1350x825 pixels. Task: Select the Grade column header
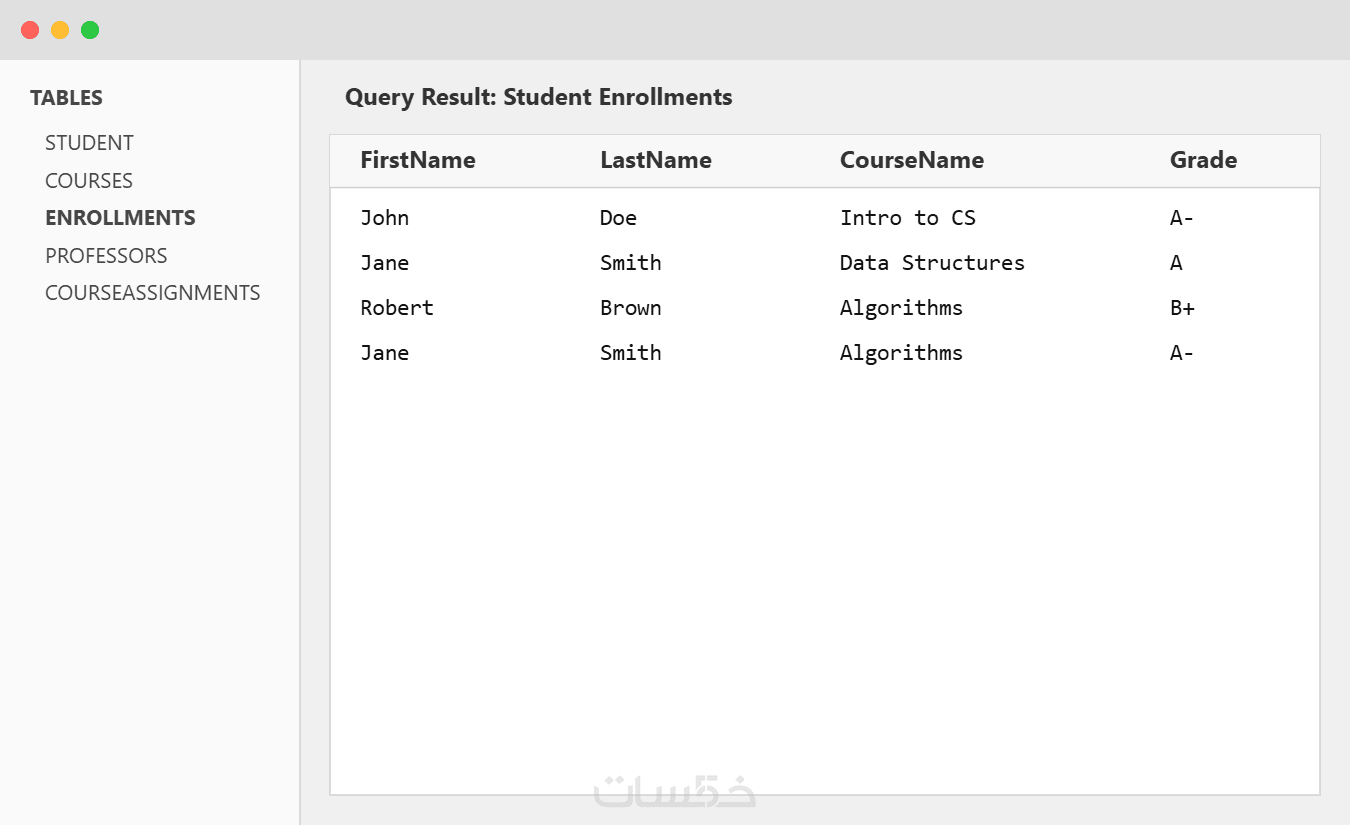[1203, 160]
